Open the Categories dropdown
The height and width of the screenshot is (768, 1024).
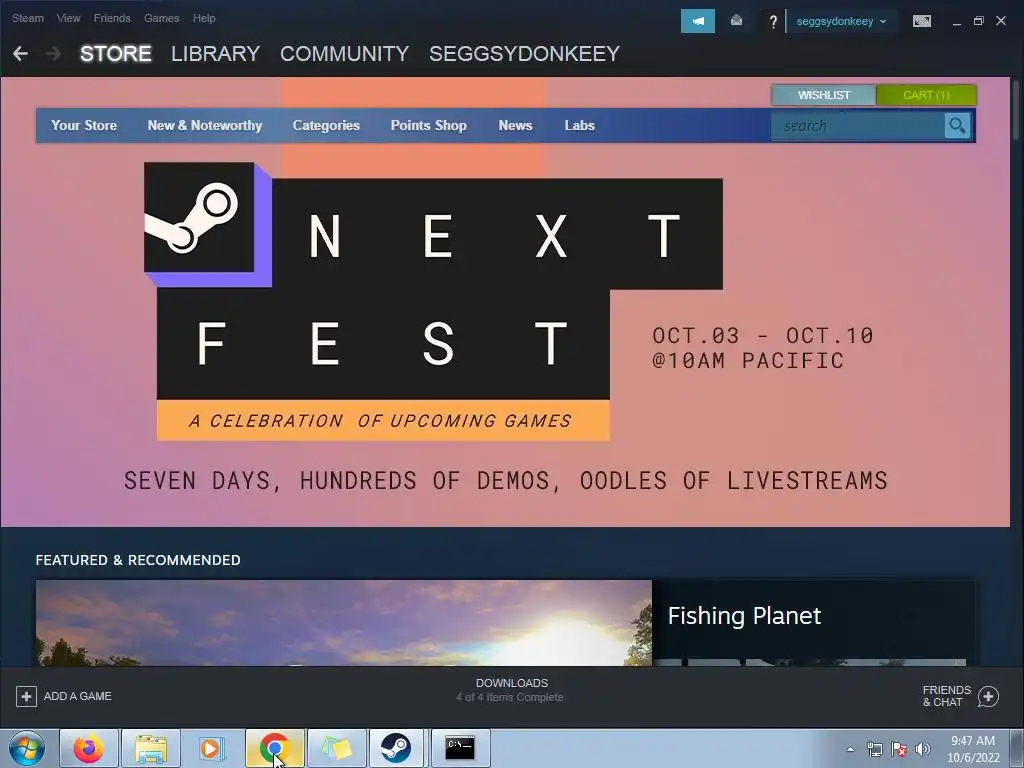(326, 125)
